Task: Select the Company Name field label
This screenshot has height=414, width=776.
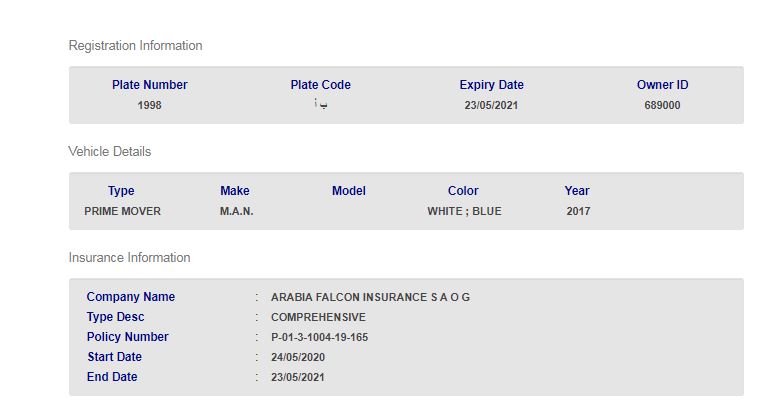Action: pyautogui.click(x=130, y=297)
